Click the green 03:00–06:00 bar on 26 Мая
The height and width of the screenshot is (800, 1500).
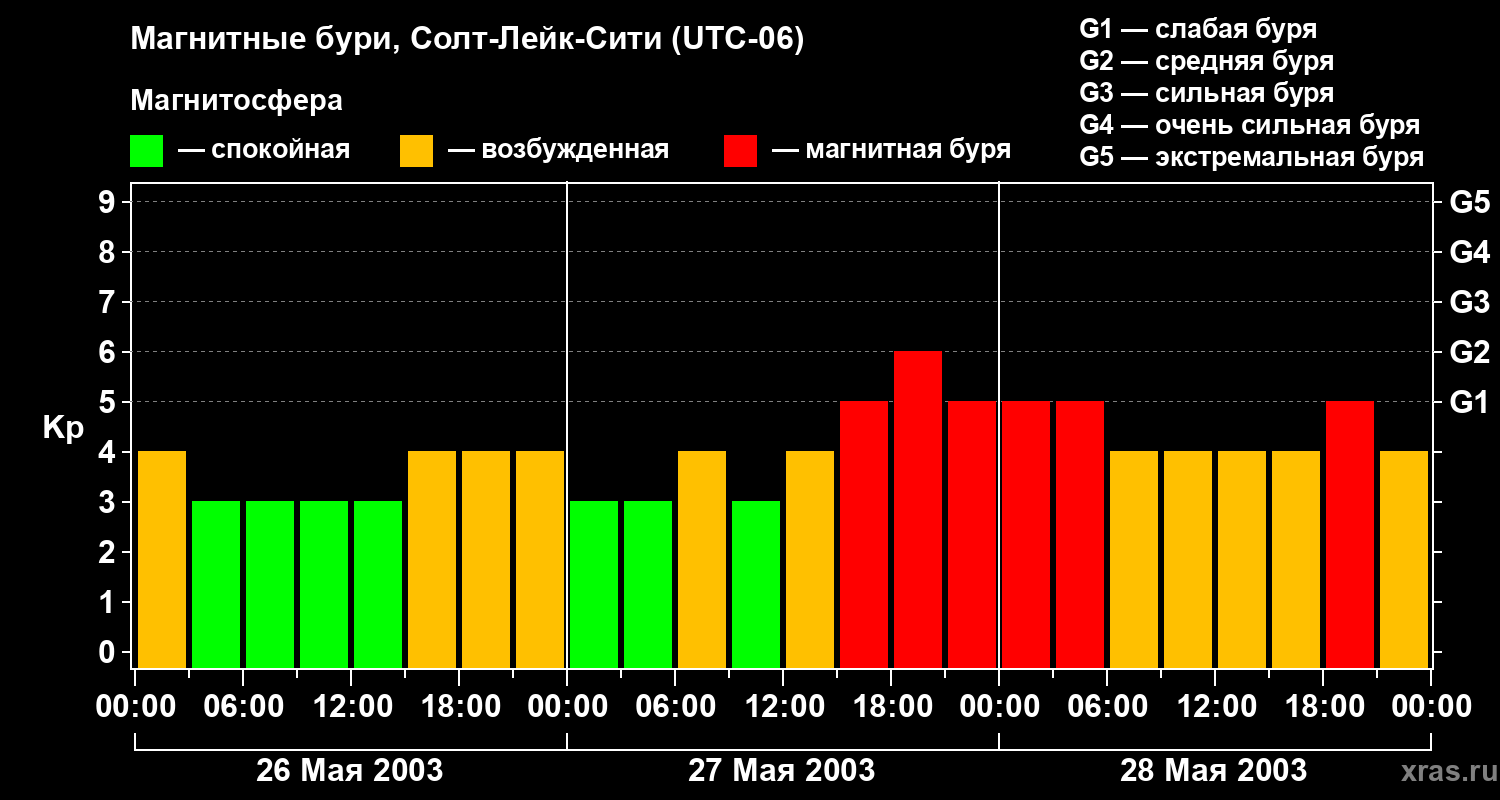click(x=216, y=585)
